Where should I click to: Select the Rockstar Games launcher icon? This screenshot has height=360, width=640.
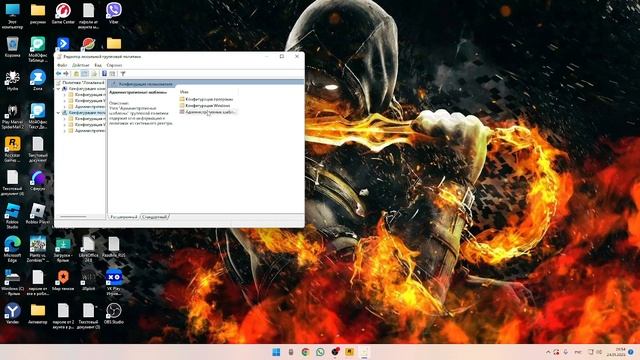coord(12,150)
